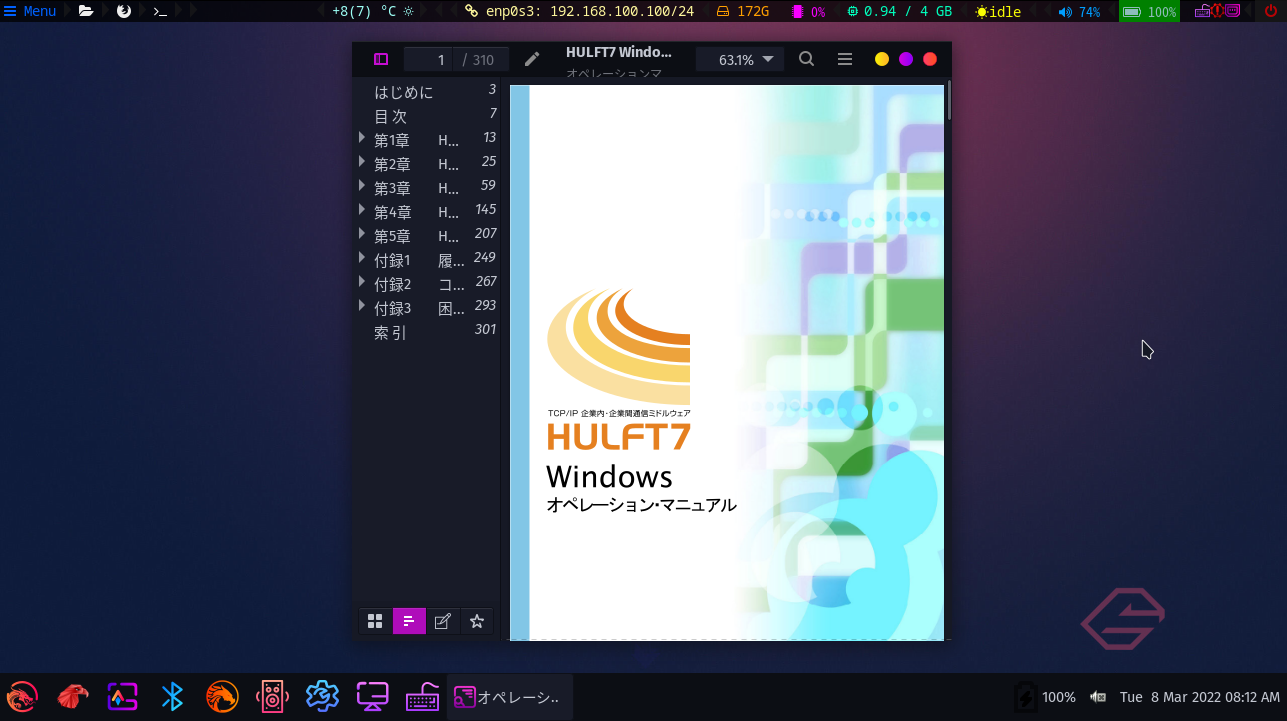Click the tray keyboard layout icon
Screen dimensions: 1287x721
1203,11
